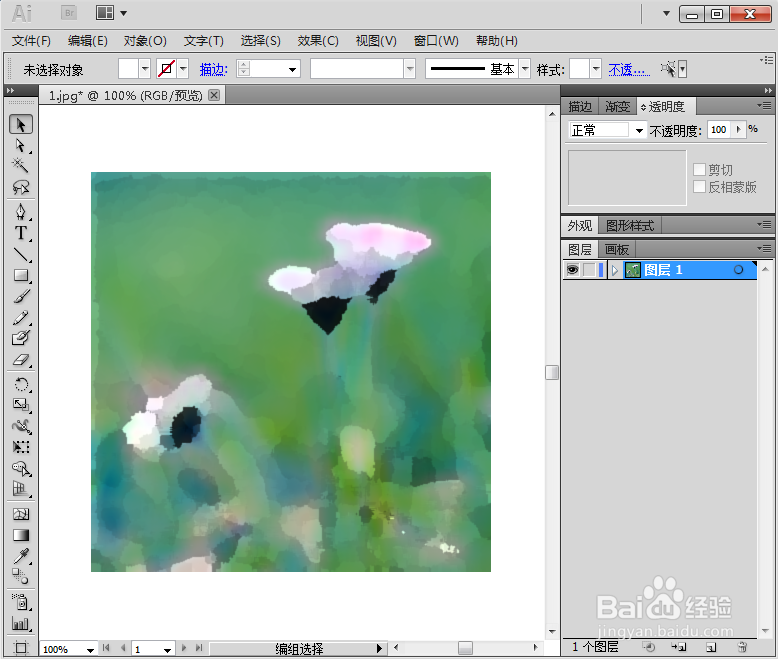Select the Warp tool
Image resolution: width=778 pixels, height=659 pixels.
pyautogui.click(x=21, y=426)
